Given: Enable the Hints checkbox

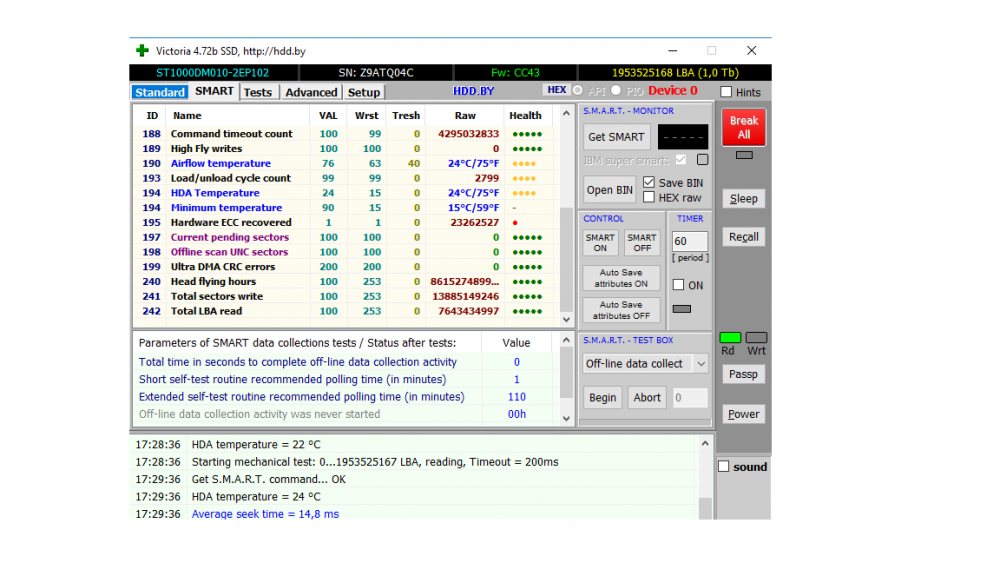Looking at the screenshot, I should click(727, 92).
